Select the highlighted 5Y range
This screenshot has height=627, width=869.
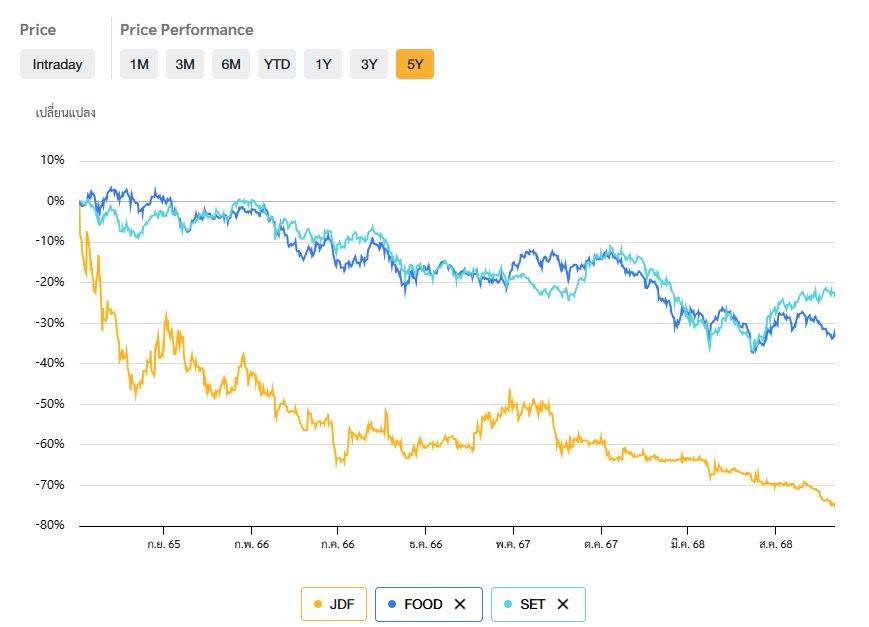point(415,64)
